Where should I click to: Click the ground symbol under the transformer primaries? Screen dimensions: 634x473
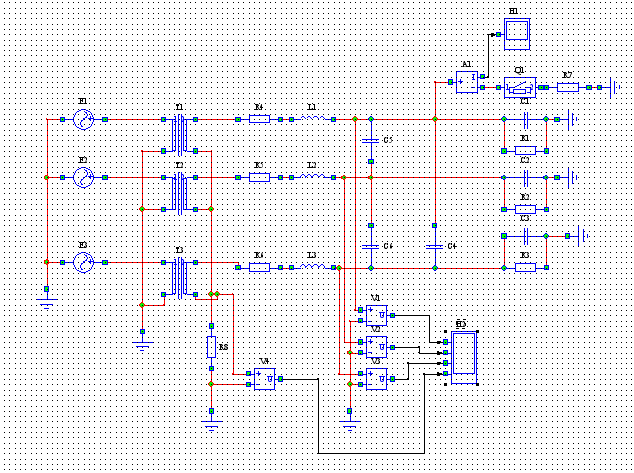[142, 346]
